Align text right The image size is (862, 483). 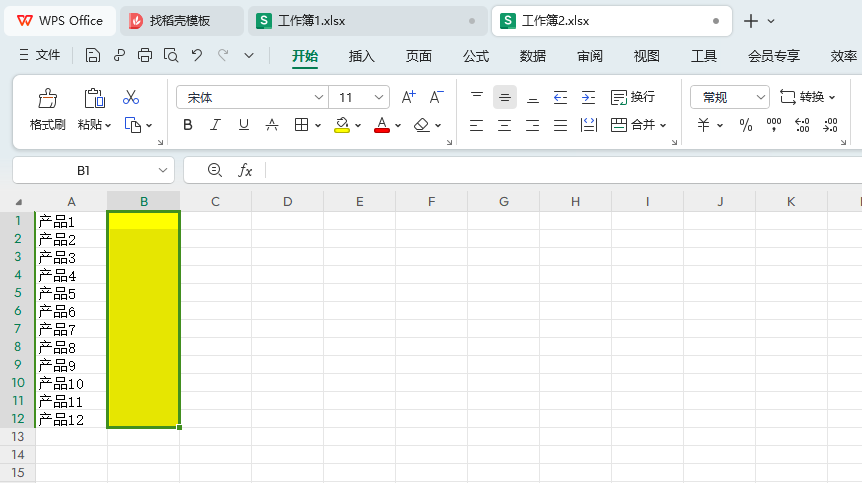[x=533, y=125]
